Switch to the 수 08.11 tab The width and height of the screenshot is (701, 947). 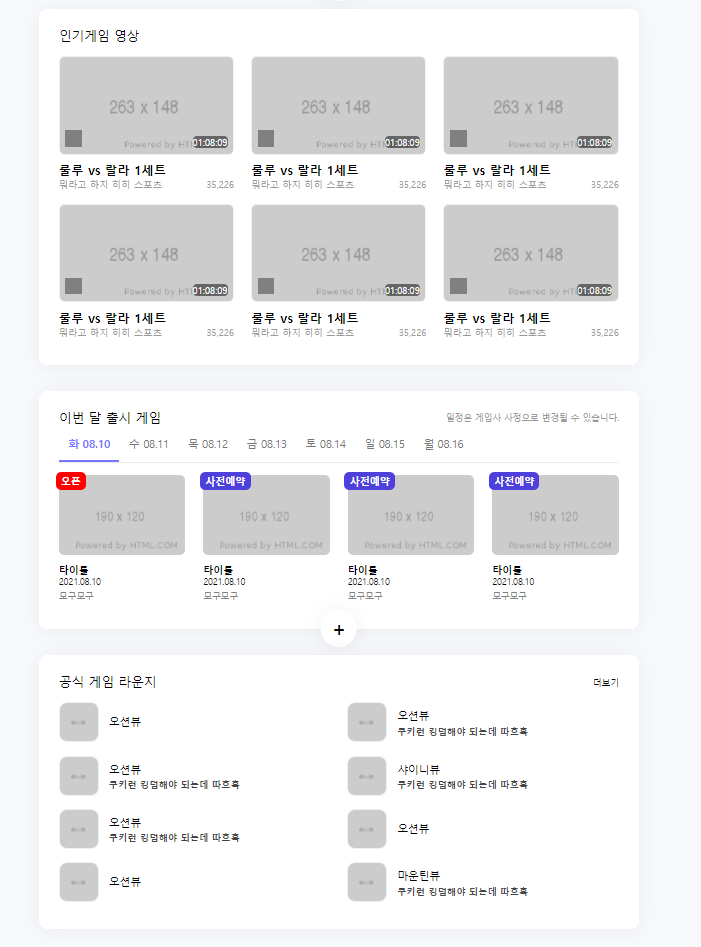click(x=148, y=444)
